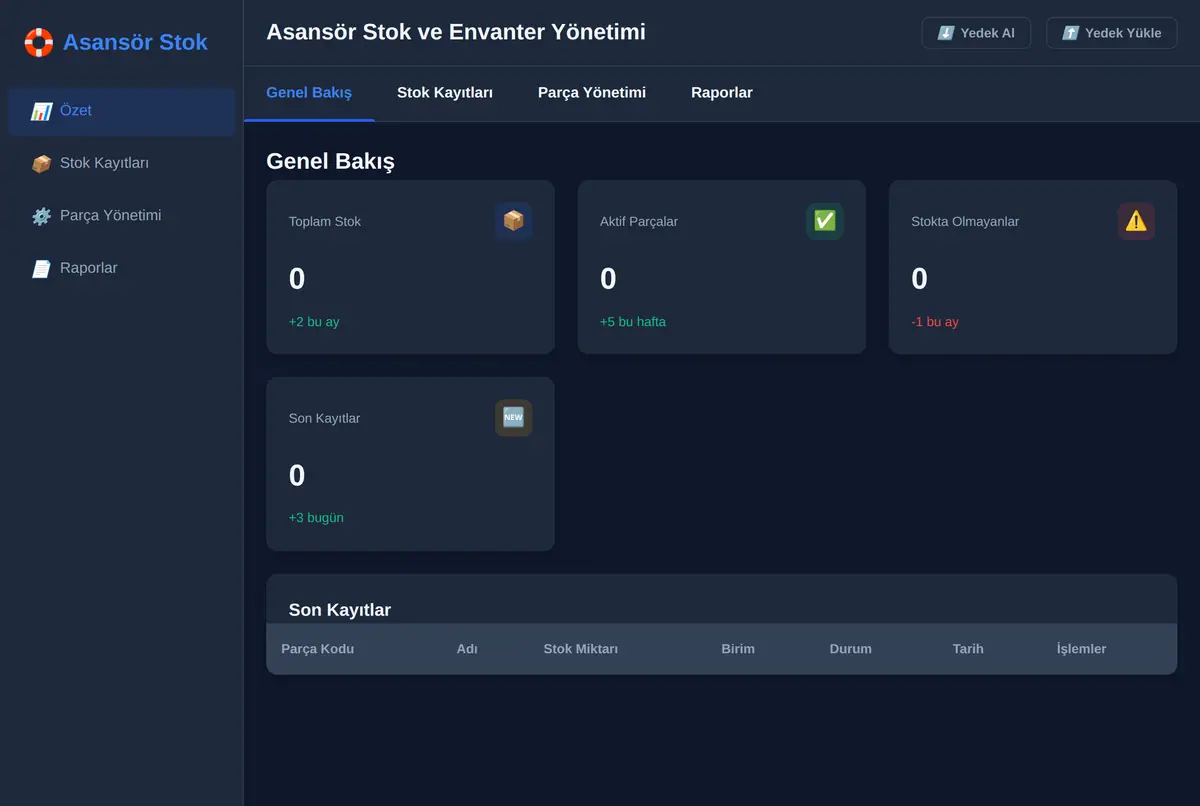
Task: Click the Asansör Stok brand title
Action: (x=135, y=42)
